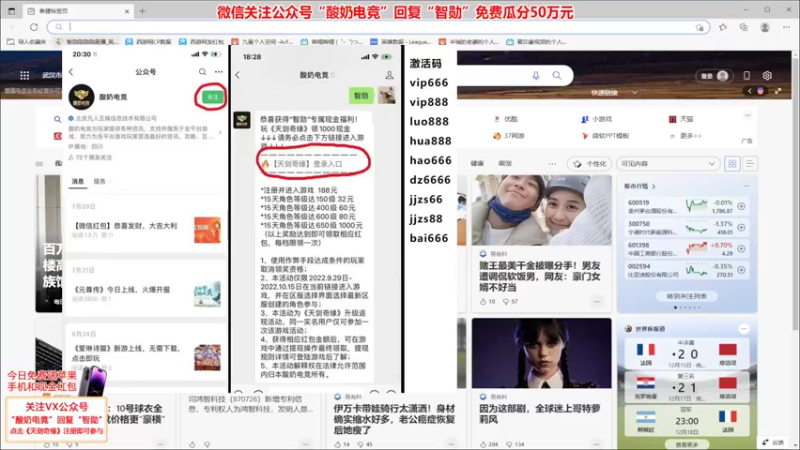Switch feed to list view
800x450 pixels.
749,164
